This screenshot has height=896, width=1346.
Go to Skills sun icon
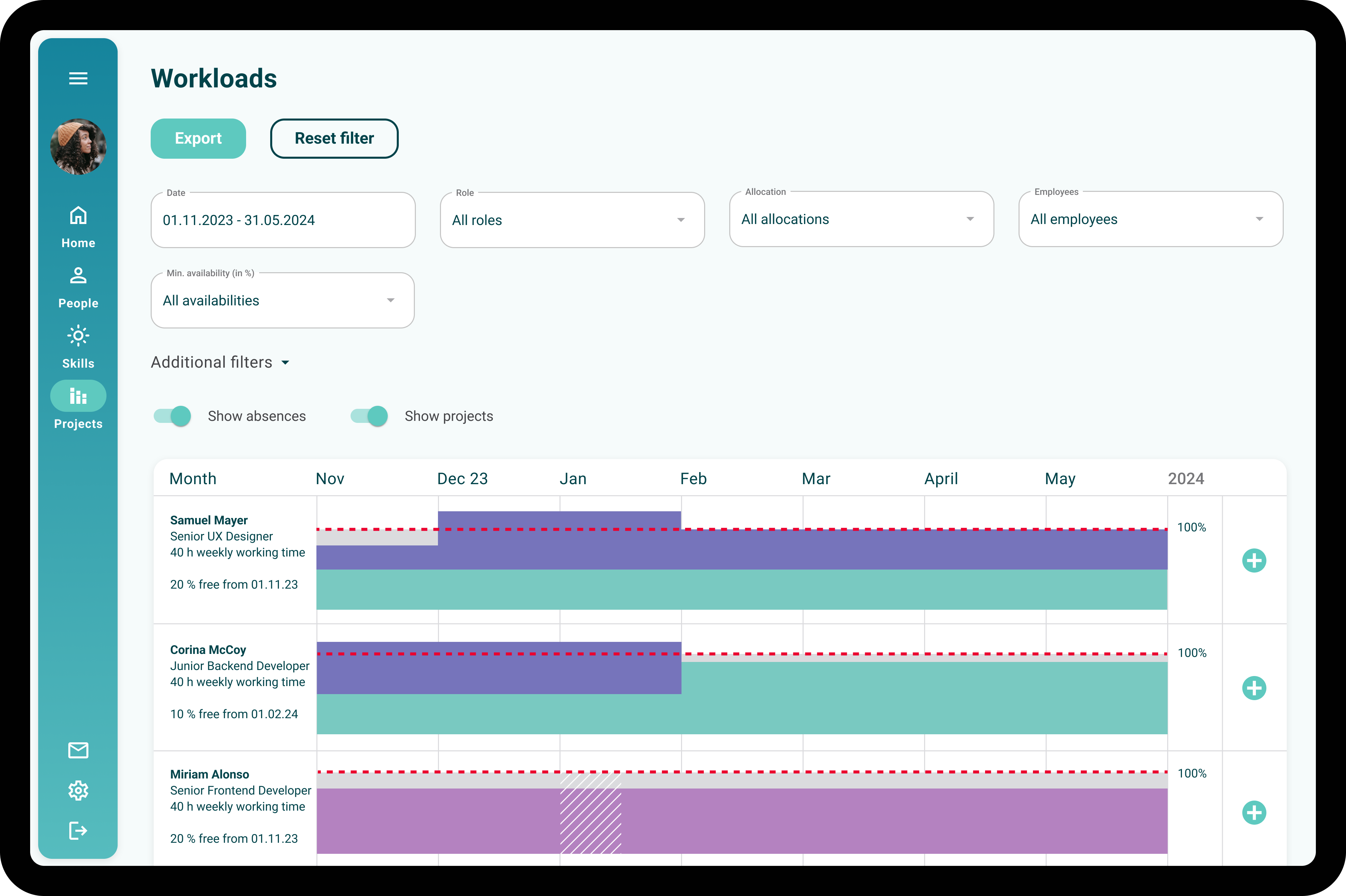pyautogui.click(x=78, y=336)
